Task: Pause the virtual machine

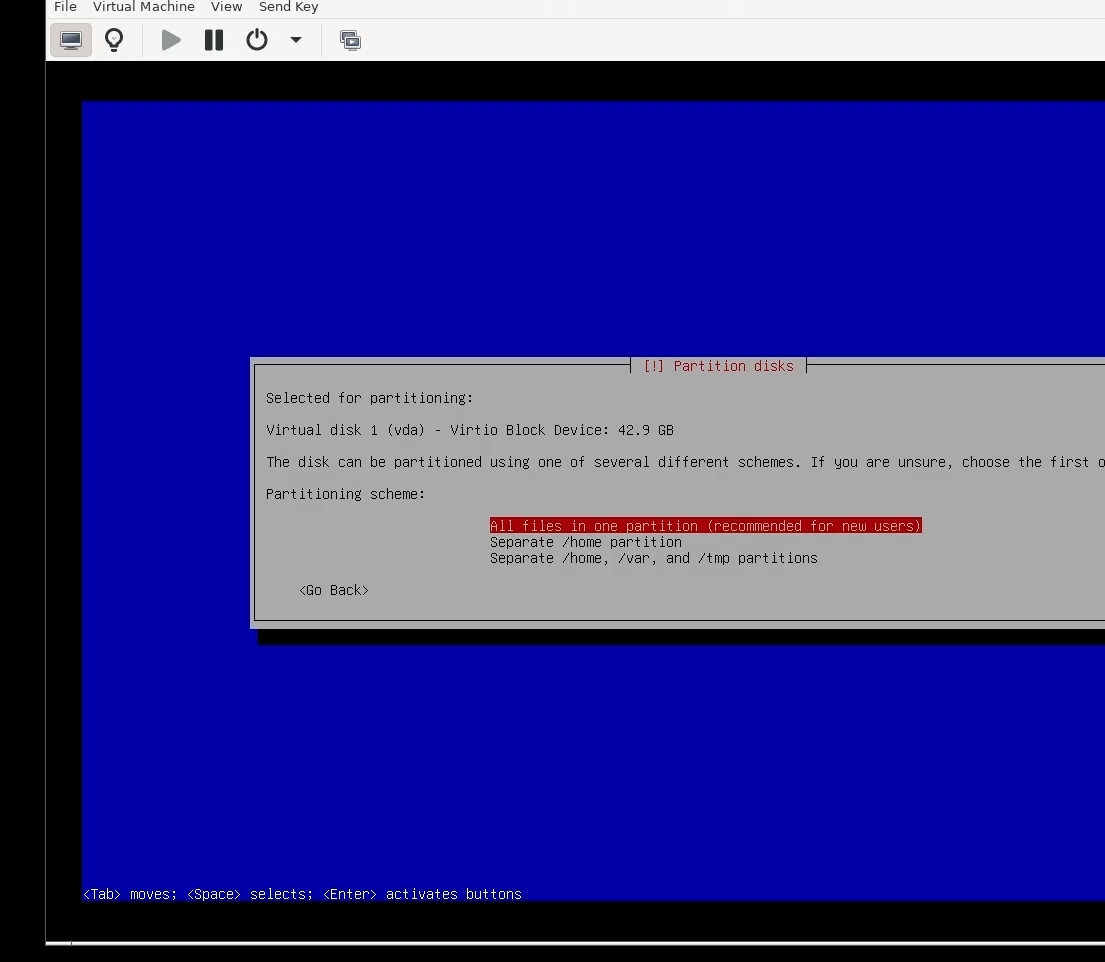Action: pos(214,40)
